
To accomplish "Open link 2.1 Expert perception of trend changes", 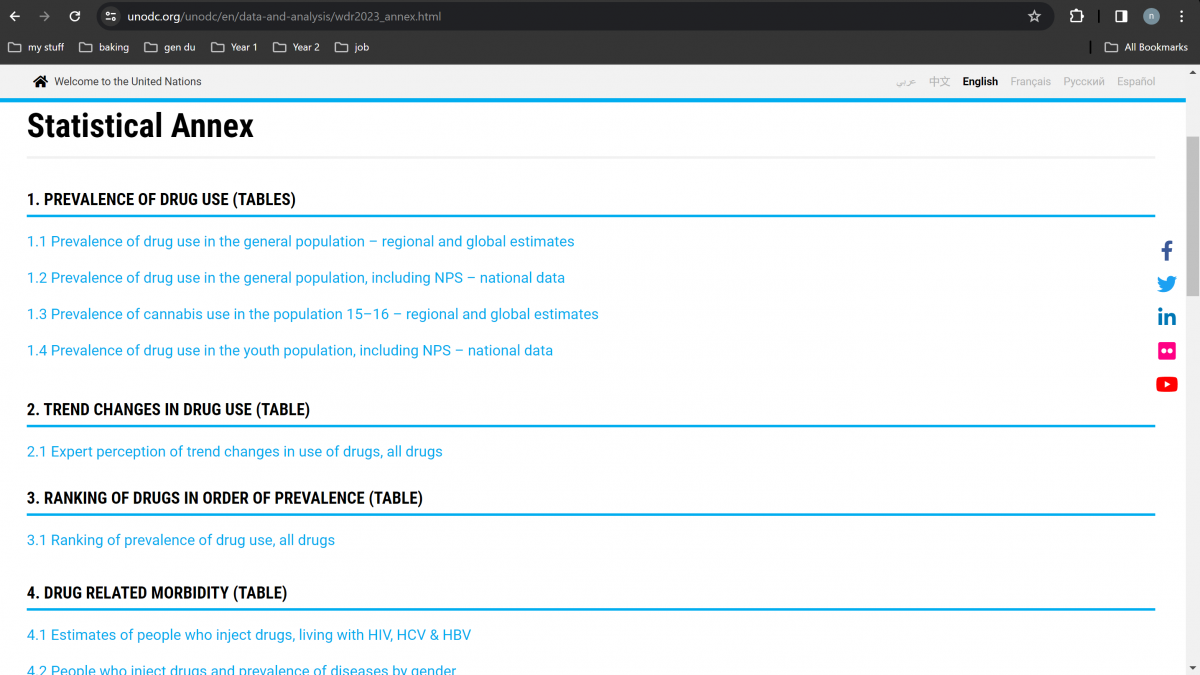I will click(235, 452).
